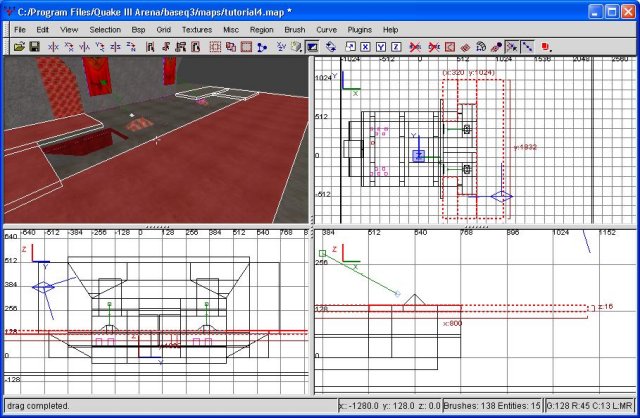This screenshot has width=640, height=418.
Task: Click the Texture view mode icon
Action: click(296, 47)
